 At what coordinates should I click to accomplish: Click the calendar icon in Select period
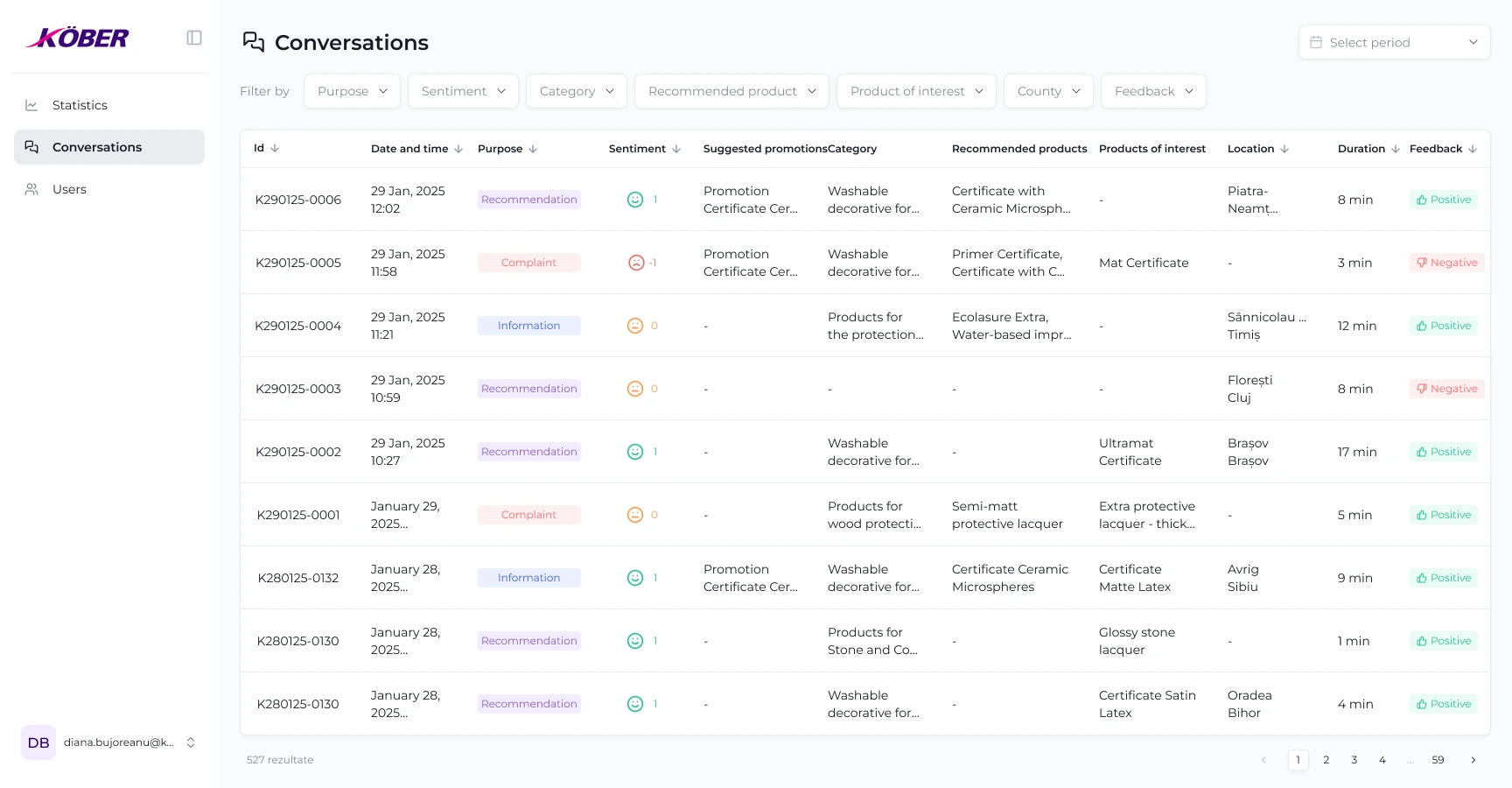[1316, 42]
